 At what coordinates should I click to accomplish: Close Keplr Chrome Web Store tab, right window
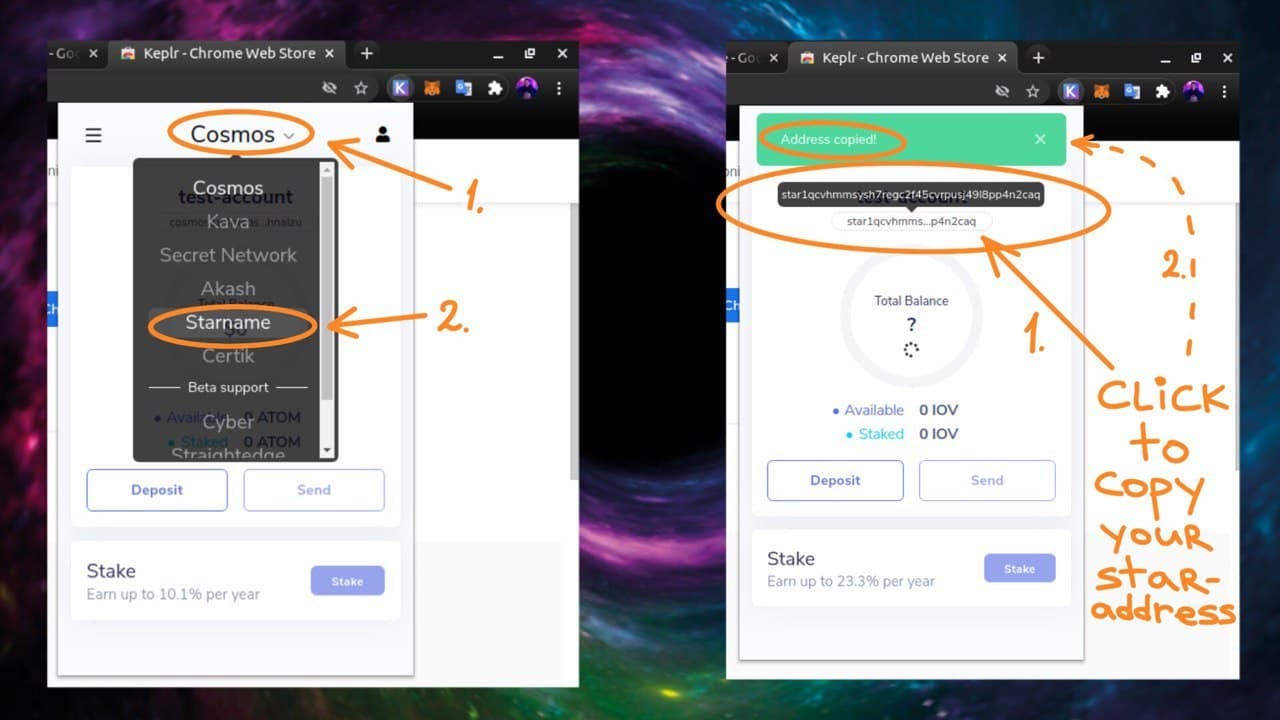click(x=1003, y=57)
